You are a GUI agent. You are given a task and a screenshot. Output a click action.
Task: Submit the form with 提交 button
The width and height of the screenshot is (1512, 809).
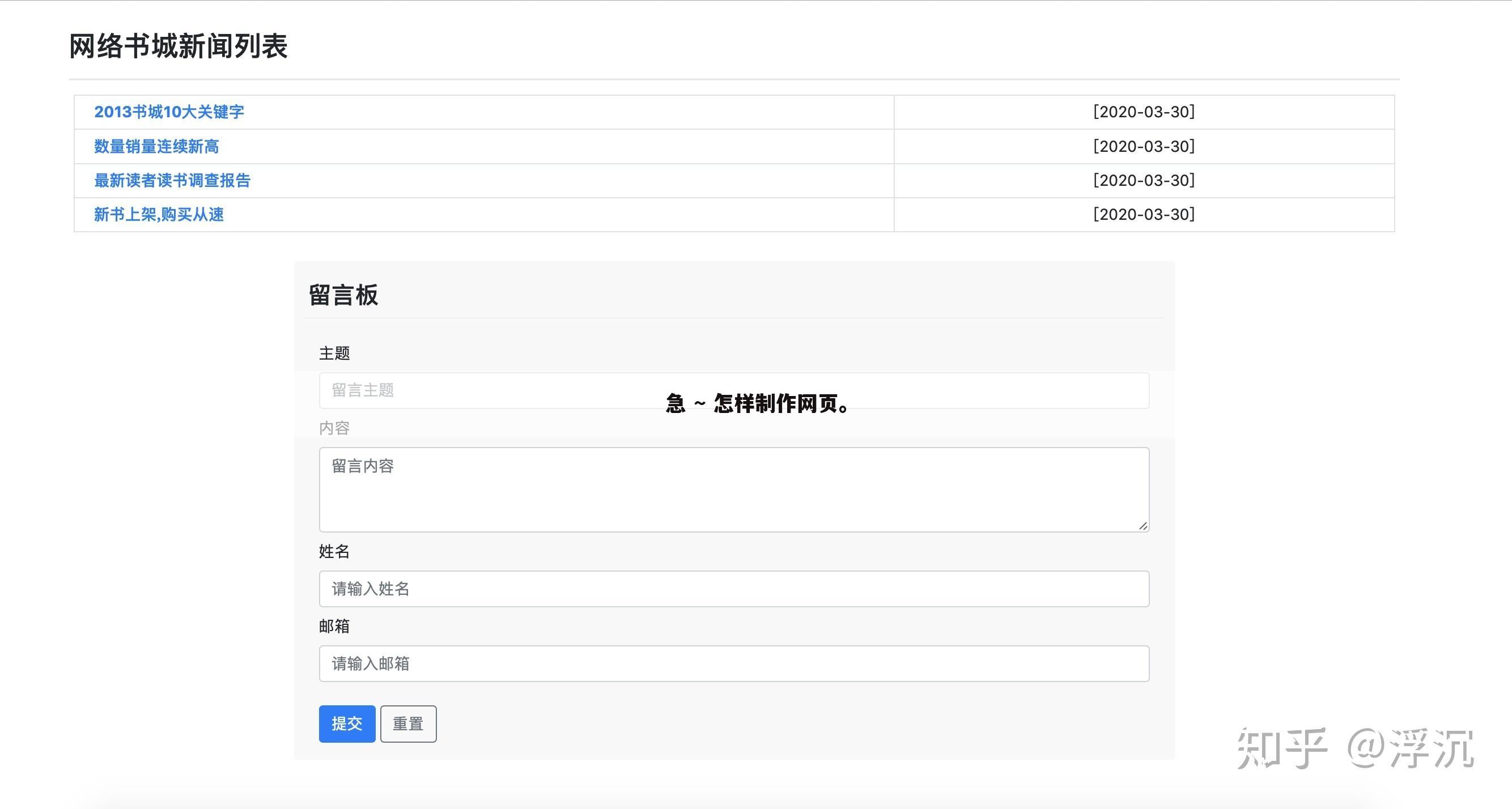click(x=347, y=723)
